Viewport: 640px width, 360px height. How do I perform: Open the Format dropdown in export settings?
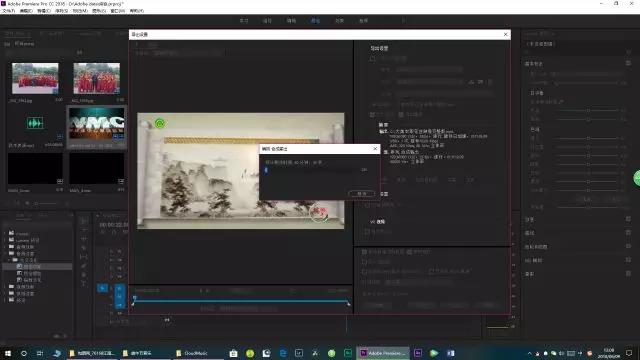[x=429, y=70]
